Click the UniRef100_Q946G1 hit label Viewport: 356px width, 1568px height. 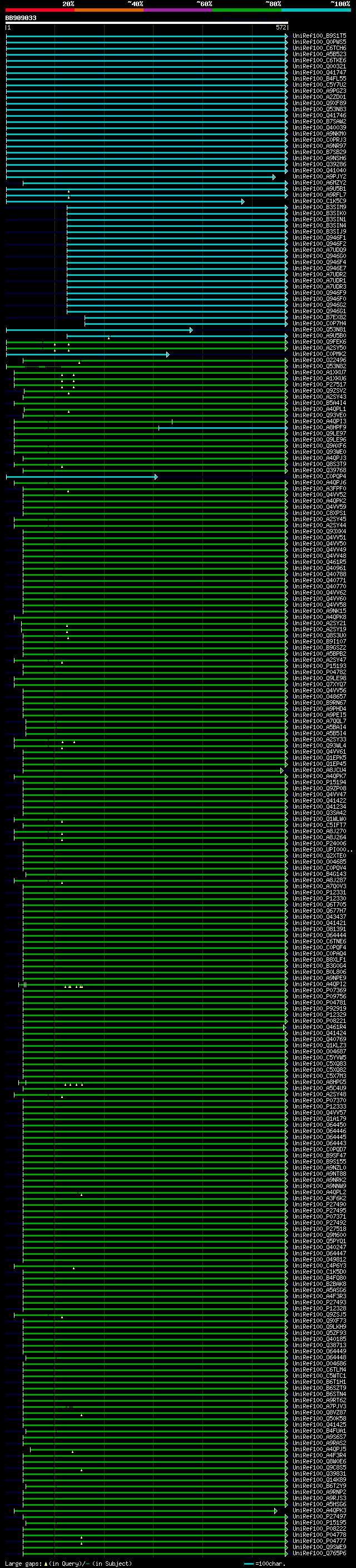pyautogui.click(x=319, y=311)
